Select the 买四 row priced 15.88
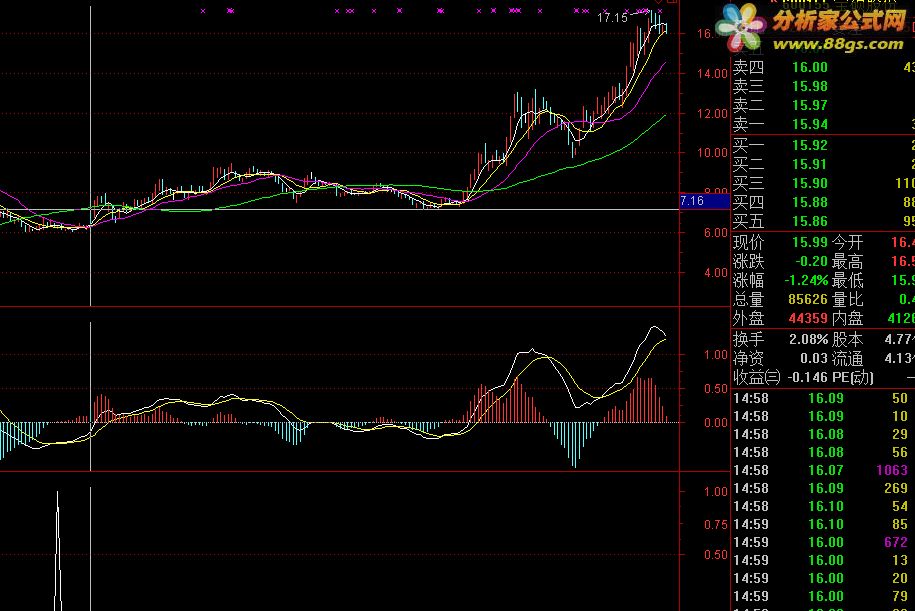Viewport: 915px width, 611px height. tap(823, 202)
